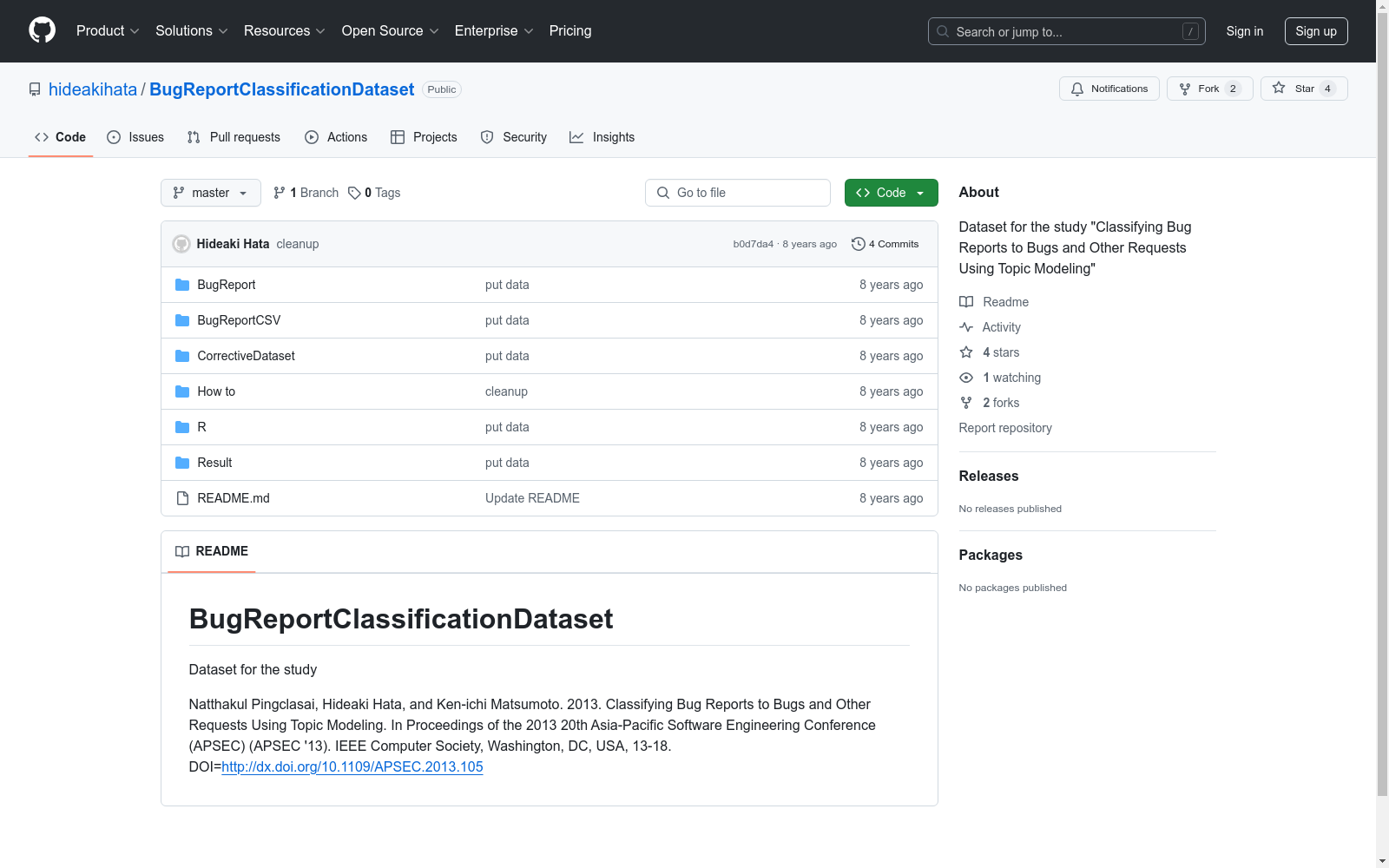Focus the 'Search or jump to...' field

point(1067,31)
